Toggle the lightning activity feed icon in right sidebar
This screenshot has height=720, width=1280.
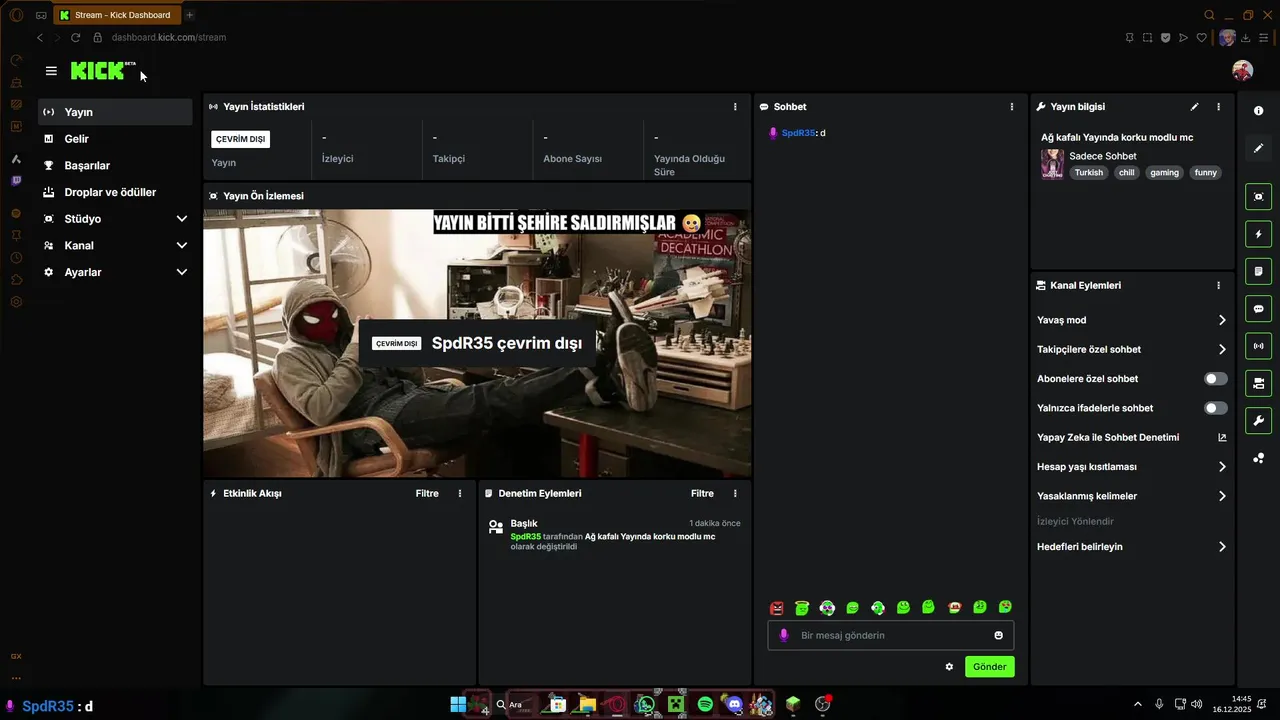click(x=1258, y=234)
